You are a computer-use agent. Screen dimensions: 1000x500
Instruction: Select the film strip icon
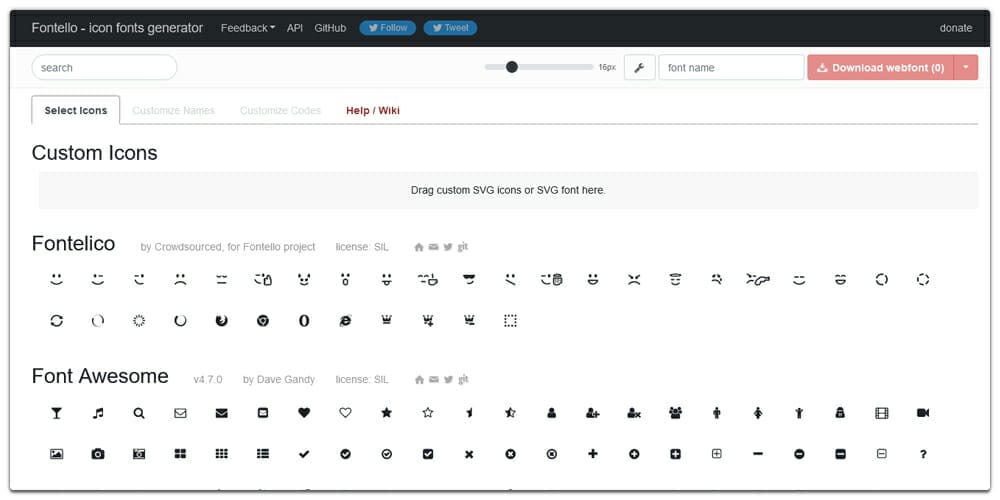[x=882, y=413]
